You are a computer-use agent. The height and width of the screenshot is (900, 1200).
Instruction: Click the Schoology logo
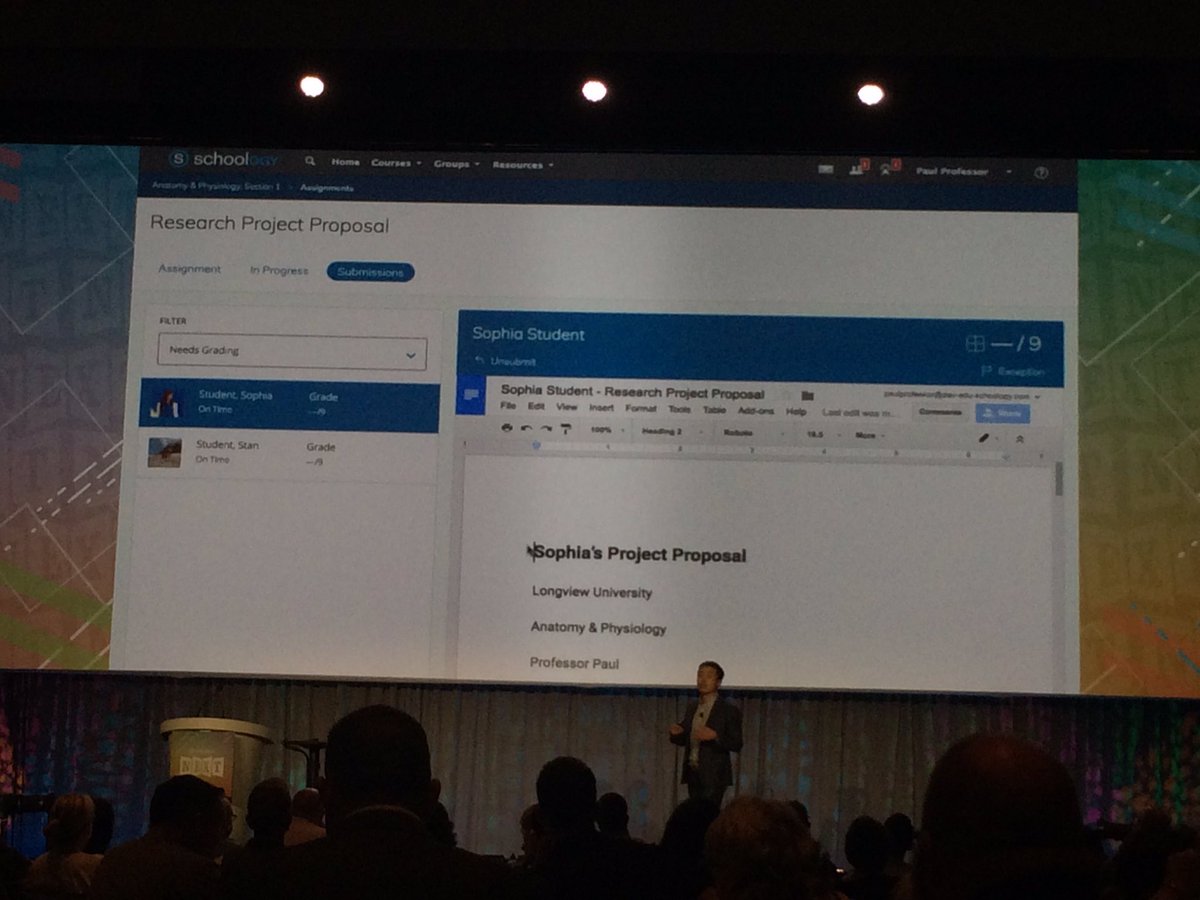click(x=225, y=159)
